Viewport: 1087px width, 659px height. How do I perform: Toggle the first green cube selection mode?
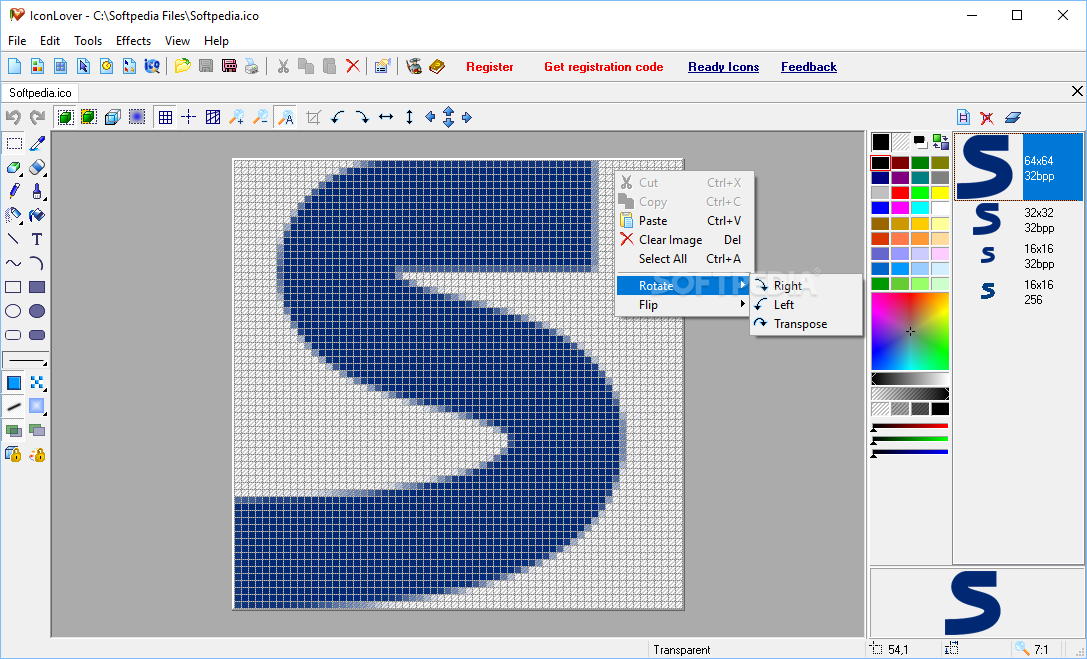coord(65,117)
